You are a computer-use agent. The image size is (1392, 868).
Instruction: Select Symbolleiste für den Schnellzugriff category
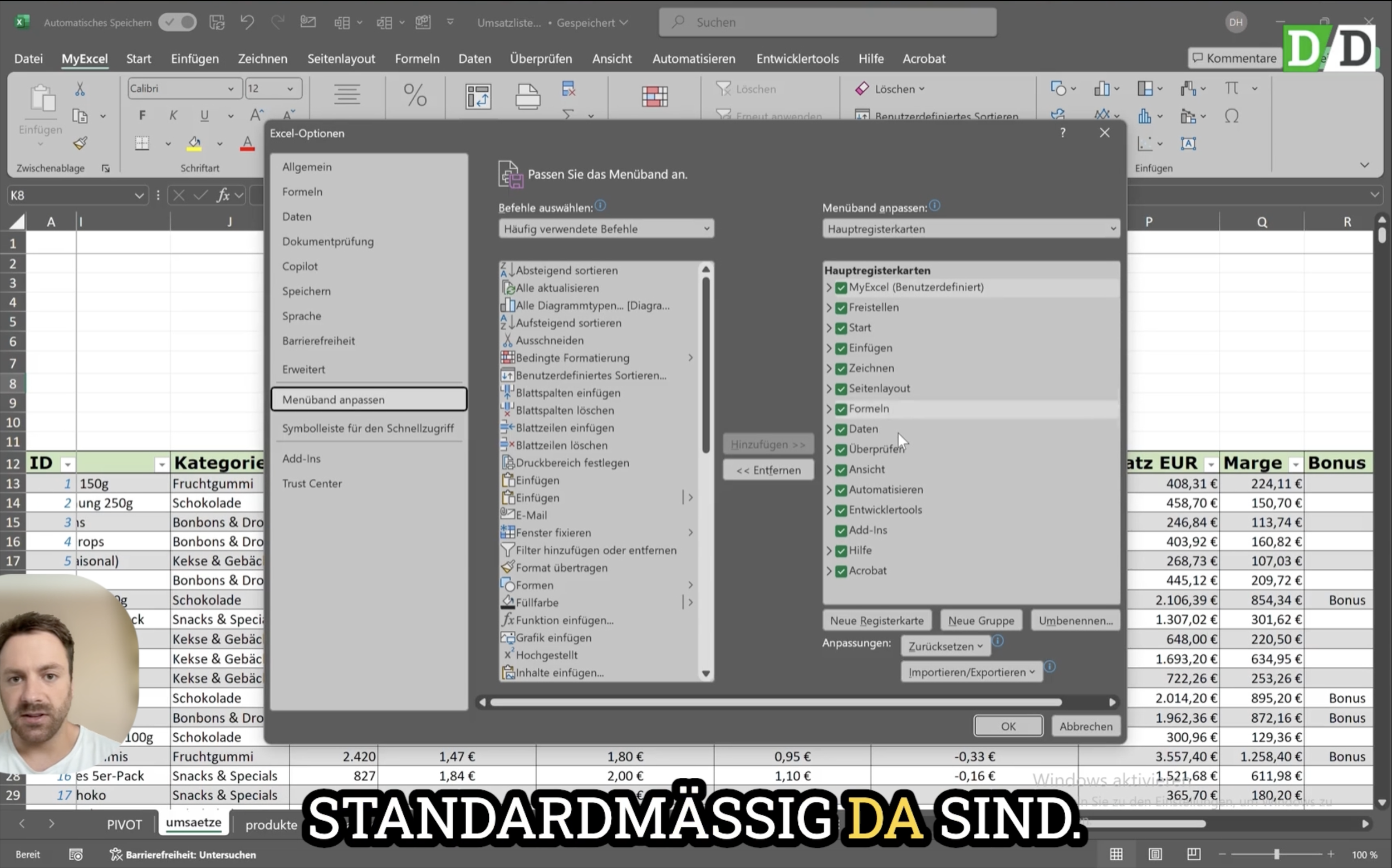(x=367, y=428)
